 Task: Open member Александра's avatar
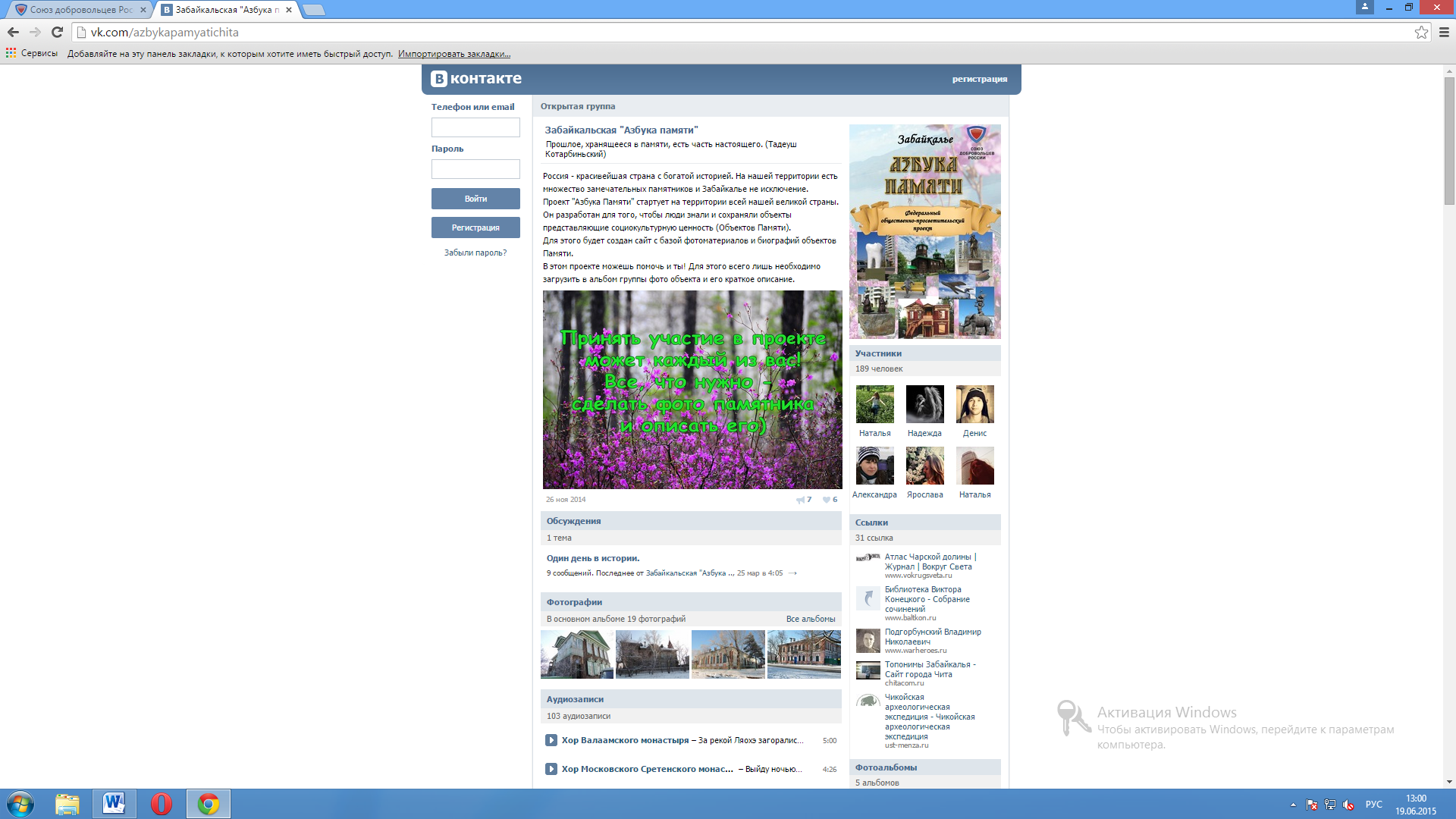pos(874,466)
